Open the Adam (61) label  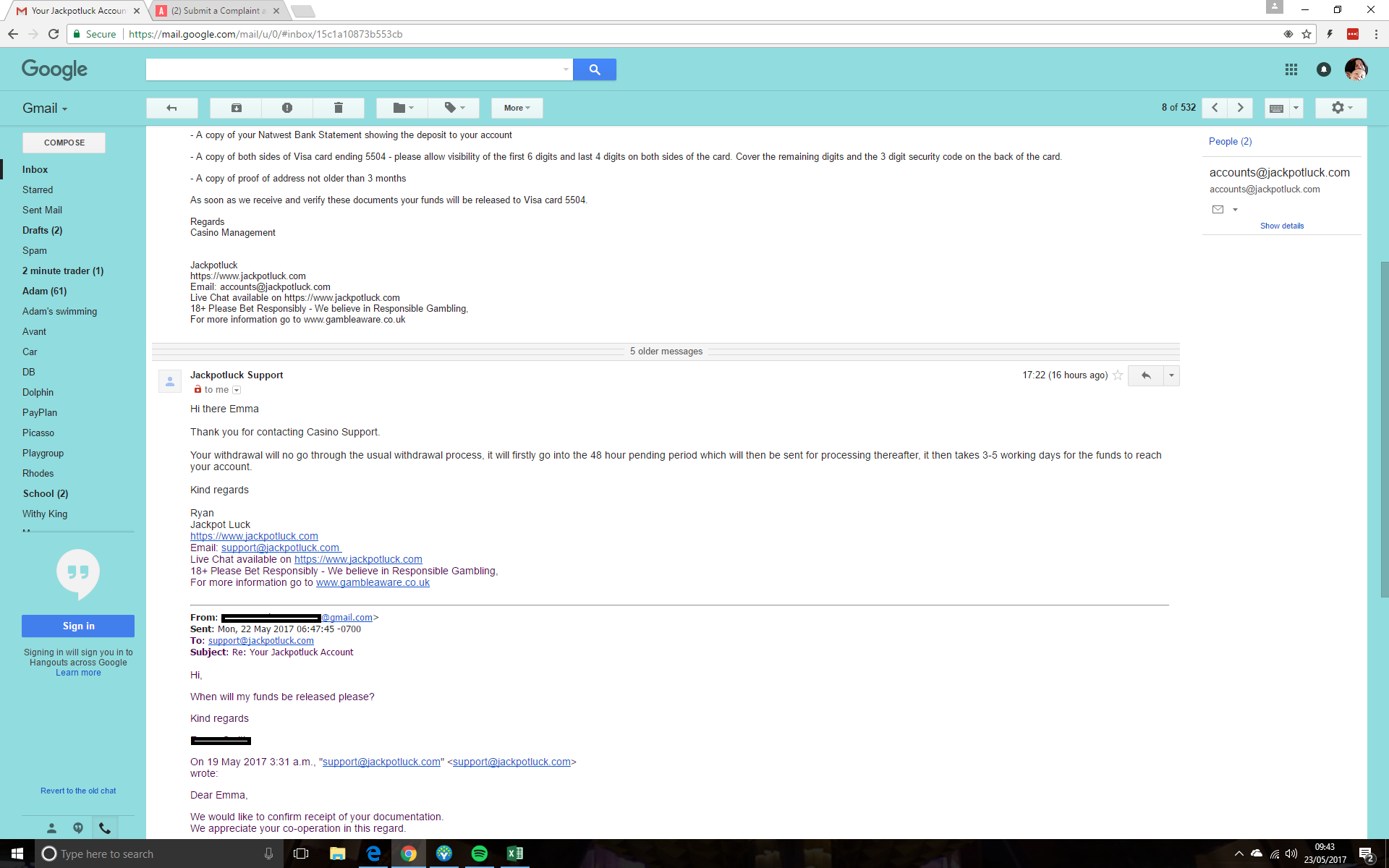[44, 291]
